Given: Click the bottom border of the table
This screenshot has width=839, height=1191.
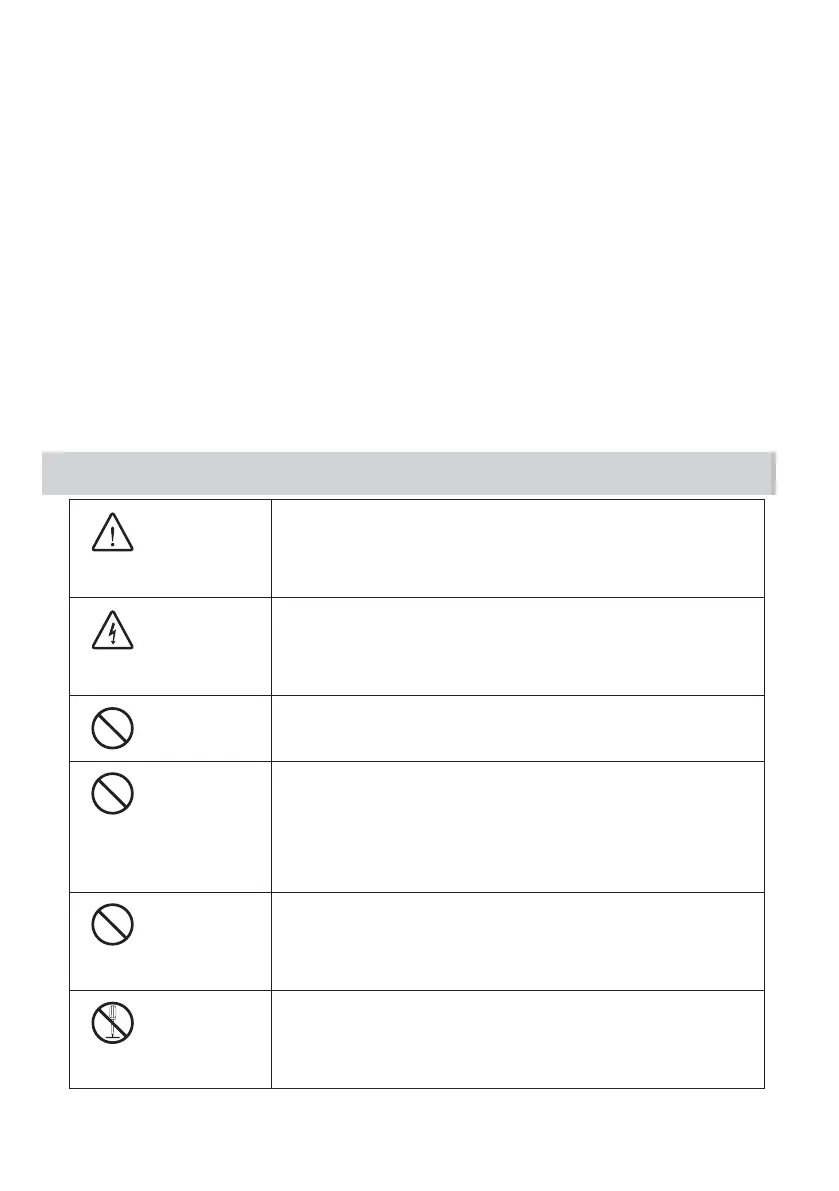Looking at the screenshot, I should click(416, 1087).
